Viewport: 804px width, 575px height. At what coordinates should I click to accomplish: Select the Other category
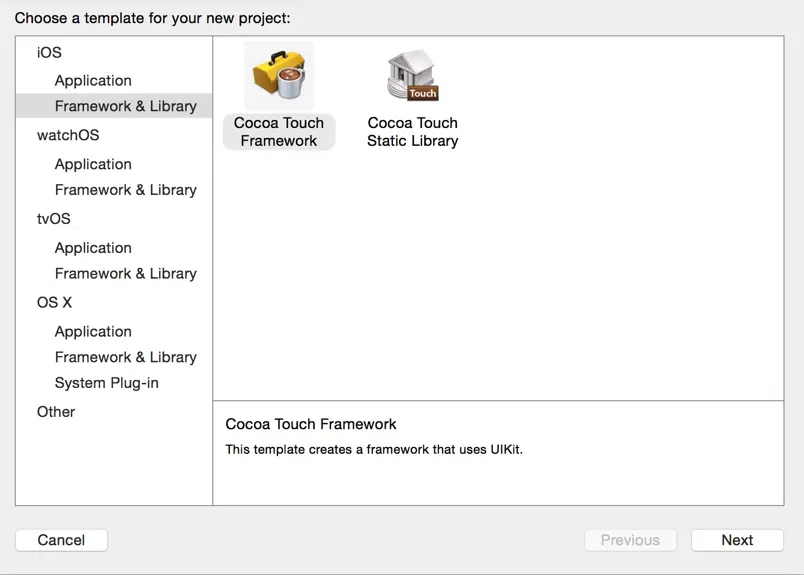click(x=56, y=411)
